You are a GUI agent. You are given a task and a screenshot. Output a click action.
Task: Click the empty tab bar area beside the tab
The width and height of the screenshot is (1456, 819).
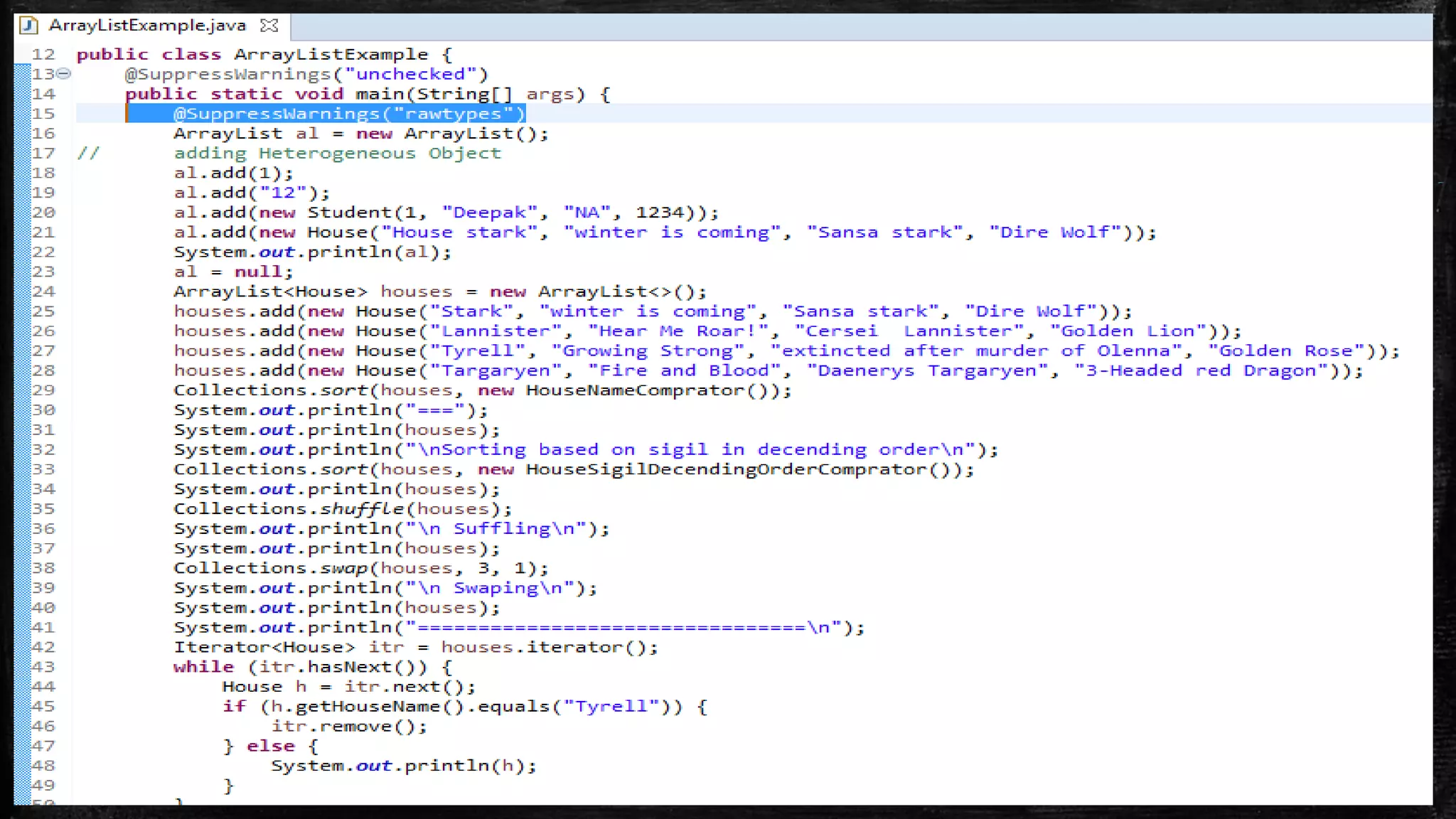[853, 27]
